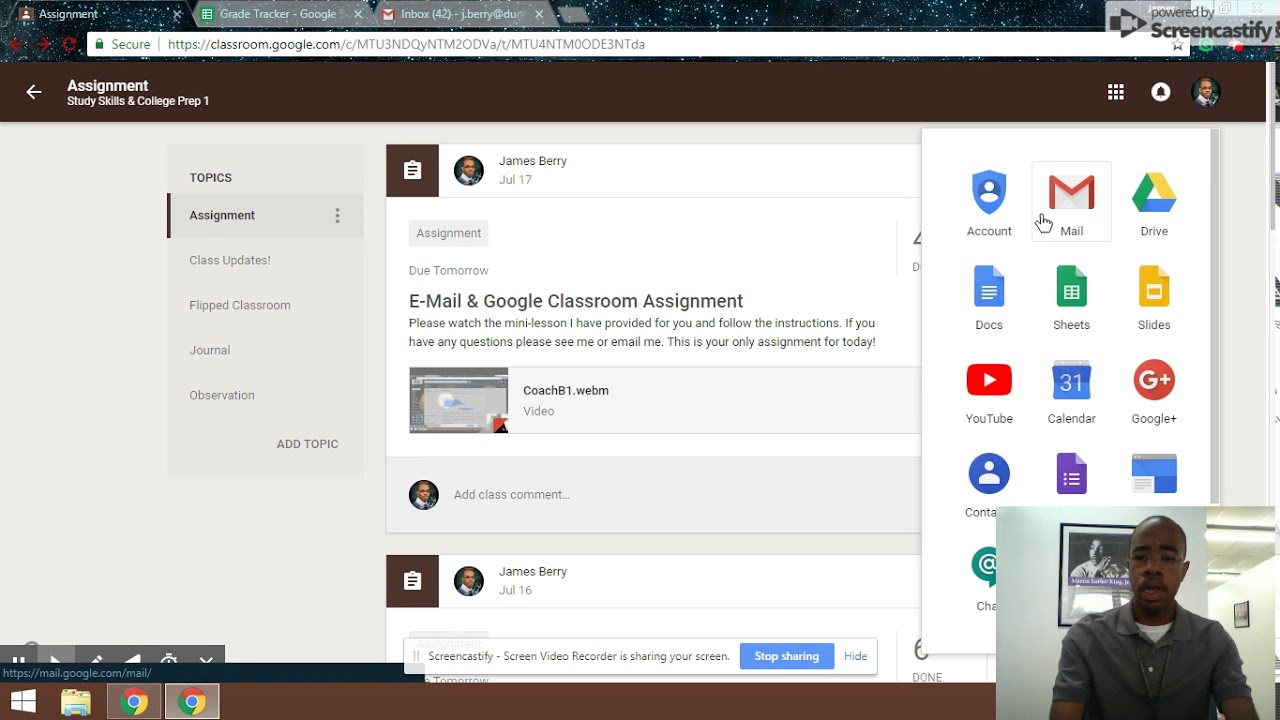Click James Berry name on Jul 16 post

[533, 572]
